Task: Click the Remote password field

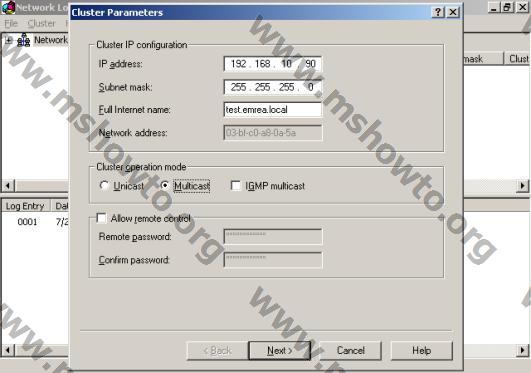Action: 273,236
